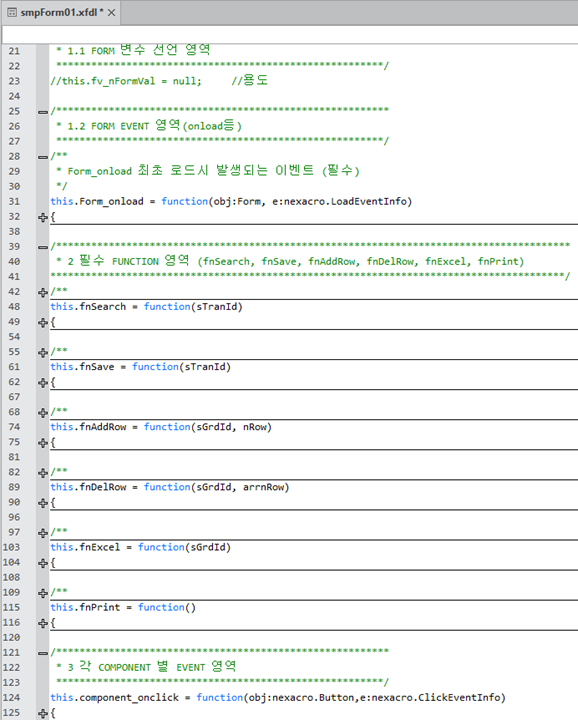The height and width of the screenshot is (720, 578).
Task: Expand the component_onclick body at line 125
Action: [x=43, y=713]
